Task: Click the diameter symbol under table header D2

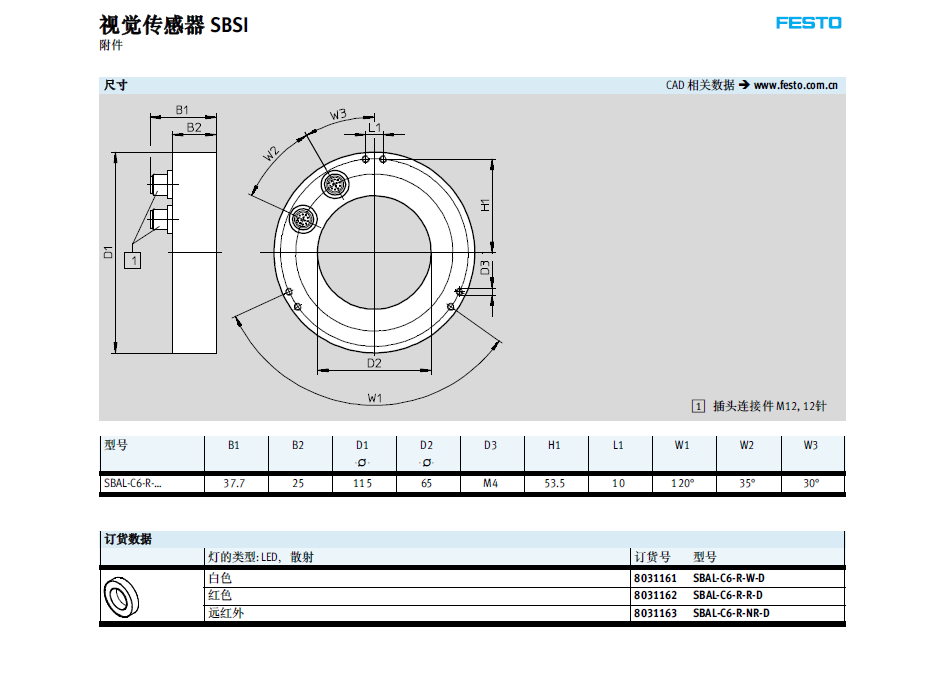Action: (x=426, y=463)
